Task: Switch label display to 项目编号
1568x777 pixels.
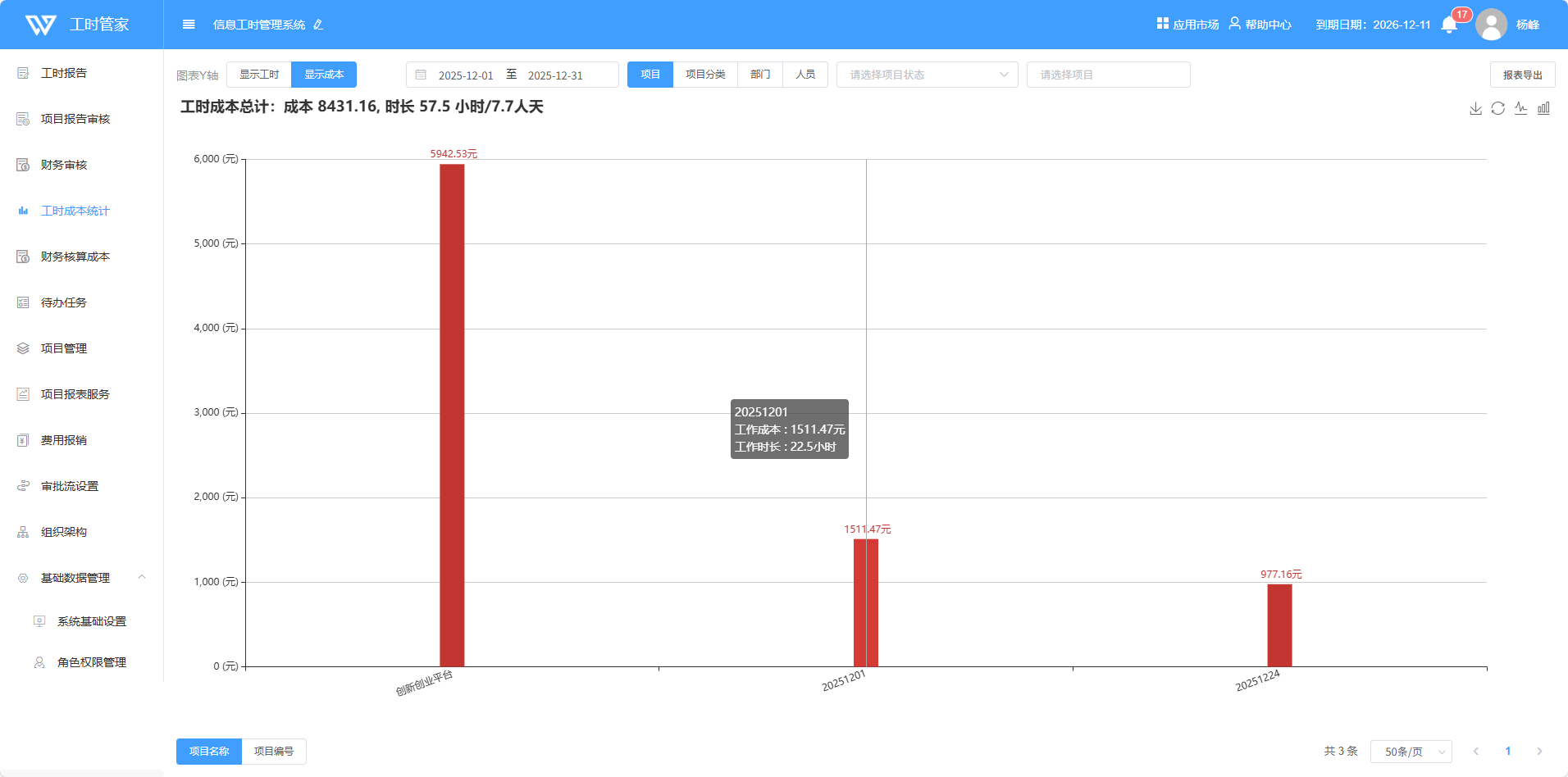Action: point(274,752)
